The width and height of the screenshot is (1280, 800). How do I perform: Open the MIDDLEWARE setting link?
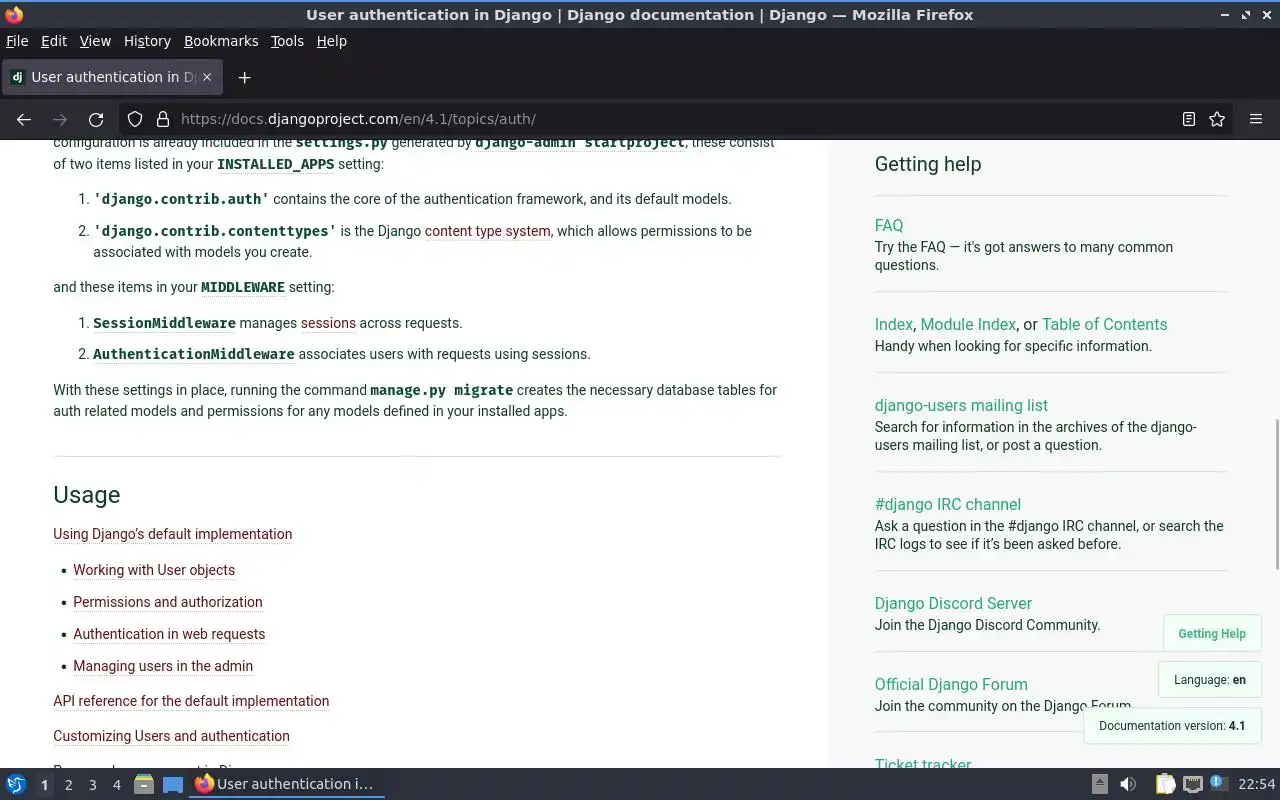[243, 287]
